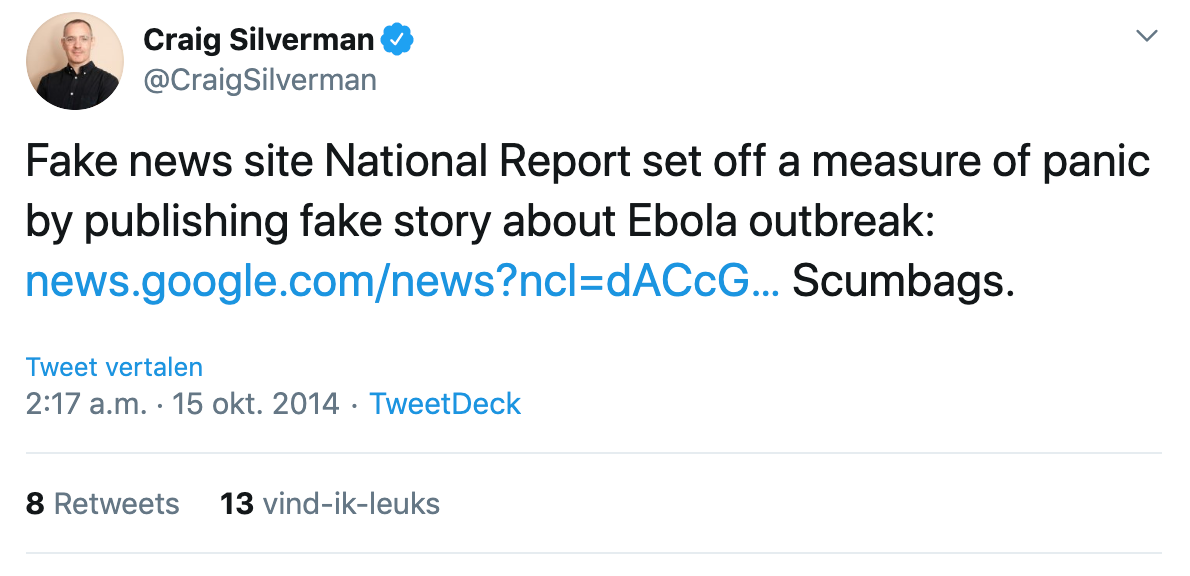Click the Craig Silverman display name
Image resolution: width=1190 pixels, height=576 pixels.
pyautogui.click(x=258, y=40)
